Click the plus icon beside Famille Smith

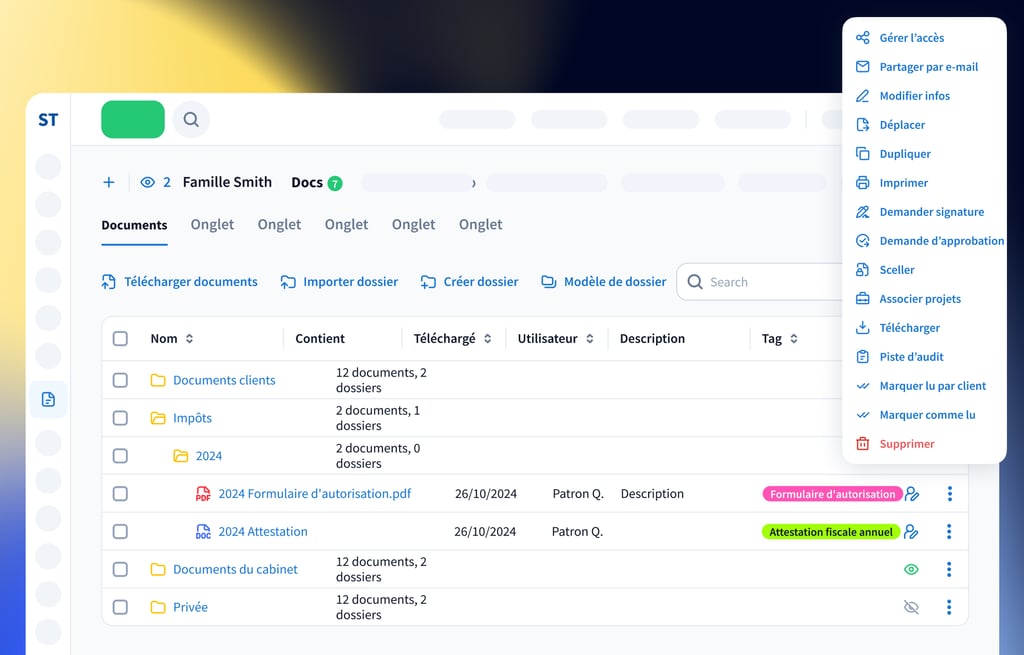(109, 182)
